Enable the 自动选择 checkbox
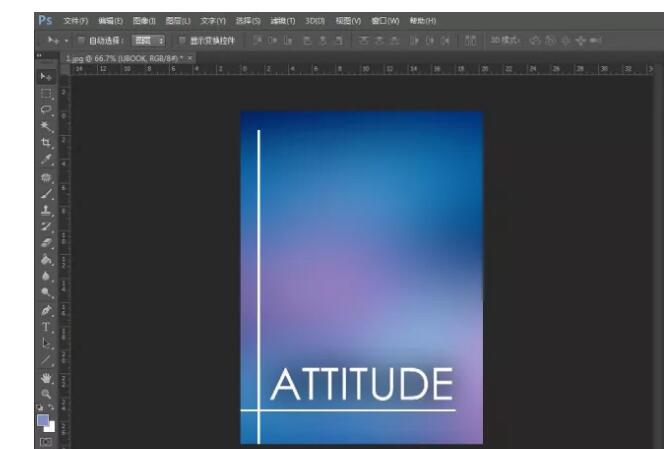The width and height of the screenshot is (672, 449). click(x=81, y=40)
